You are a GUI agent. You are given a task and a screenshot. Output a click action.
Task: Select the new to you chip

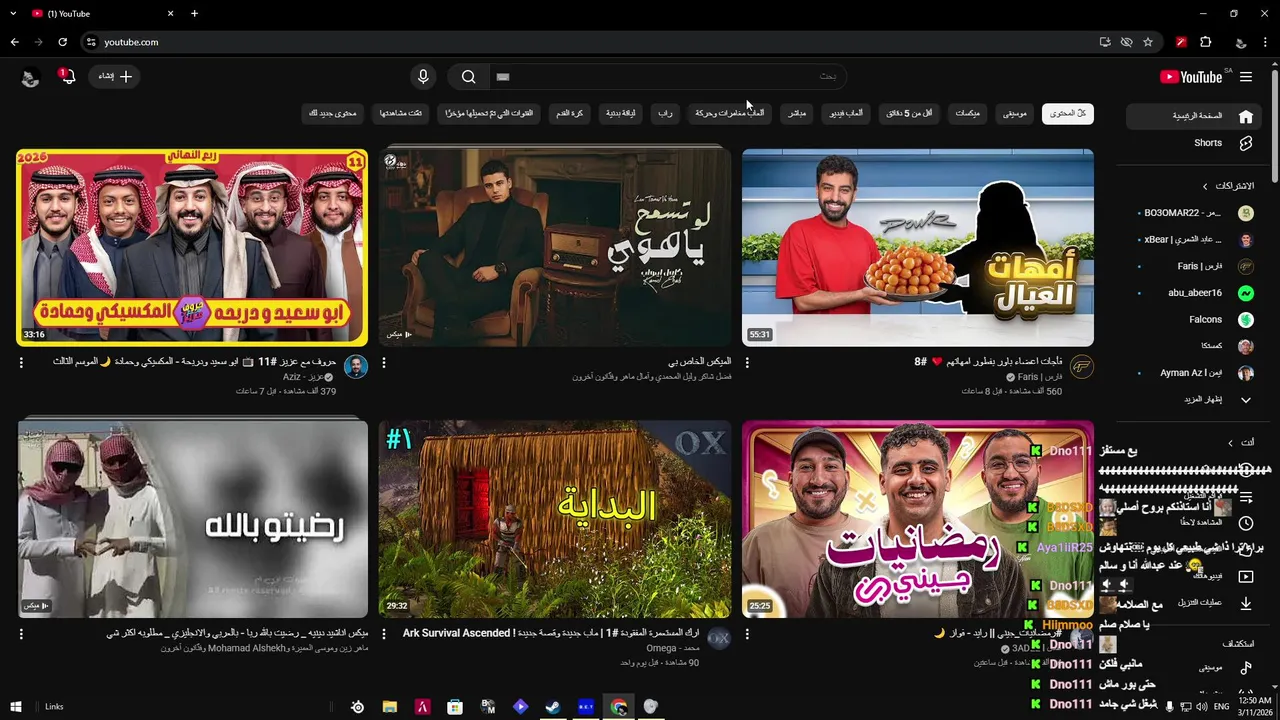pos(333,113)
